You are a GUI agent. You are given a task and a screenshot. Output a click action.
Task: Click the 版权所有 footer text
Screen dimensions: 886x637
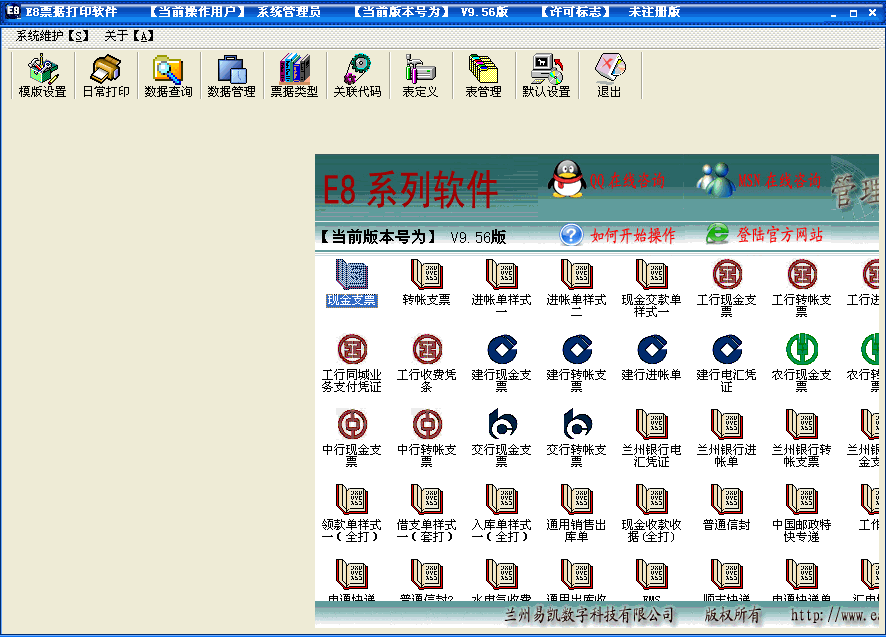(x=732, y=614)
